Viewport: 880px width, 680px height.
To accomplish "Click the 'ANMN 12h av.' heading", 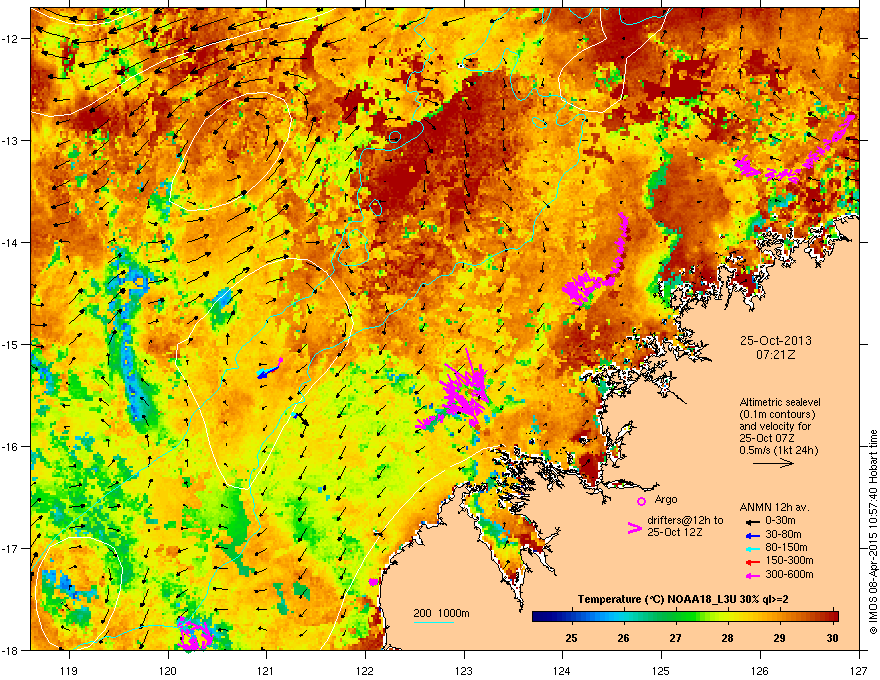I will point(774,507).
